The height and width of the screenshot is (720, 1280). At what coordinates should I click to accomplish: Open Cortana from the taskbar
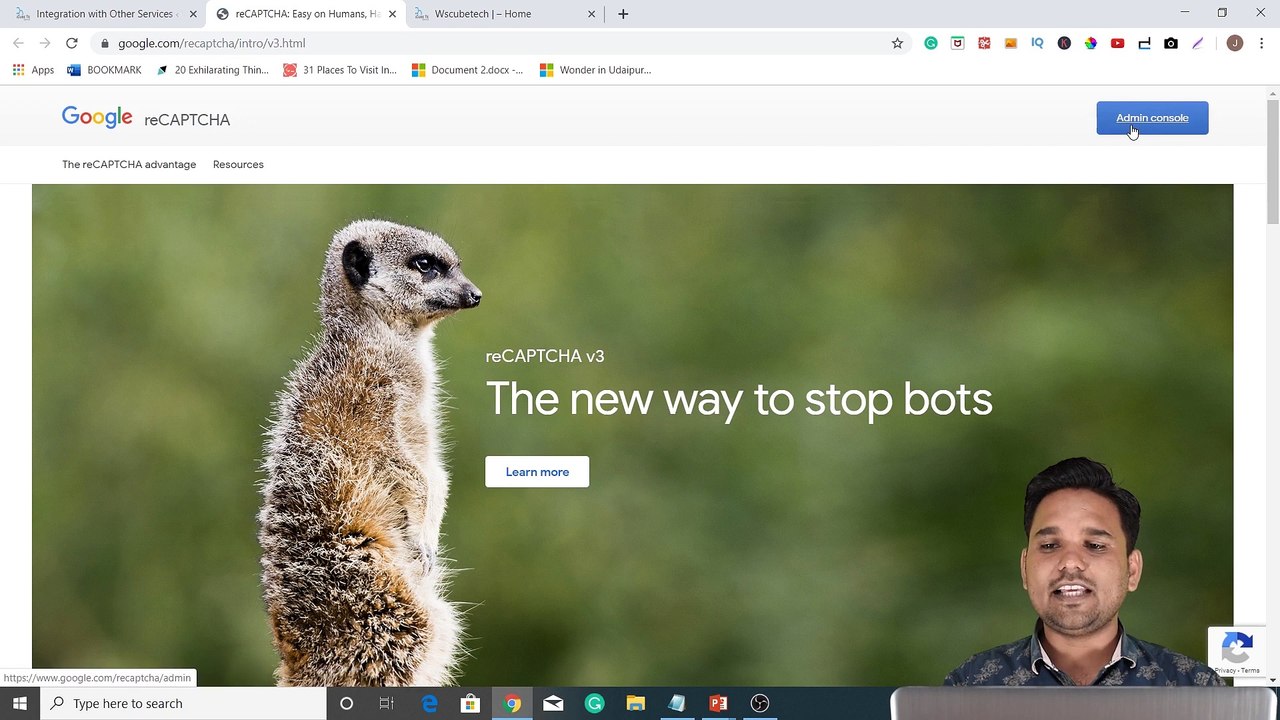[346, 703]
